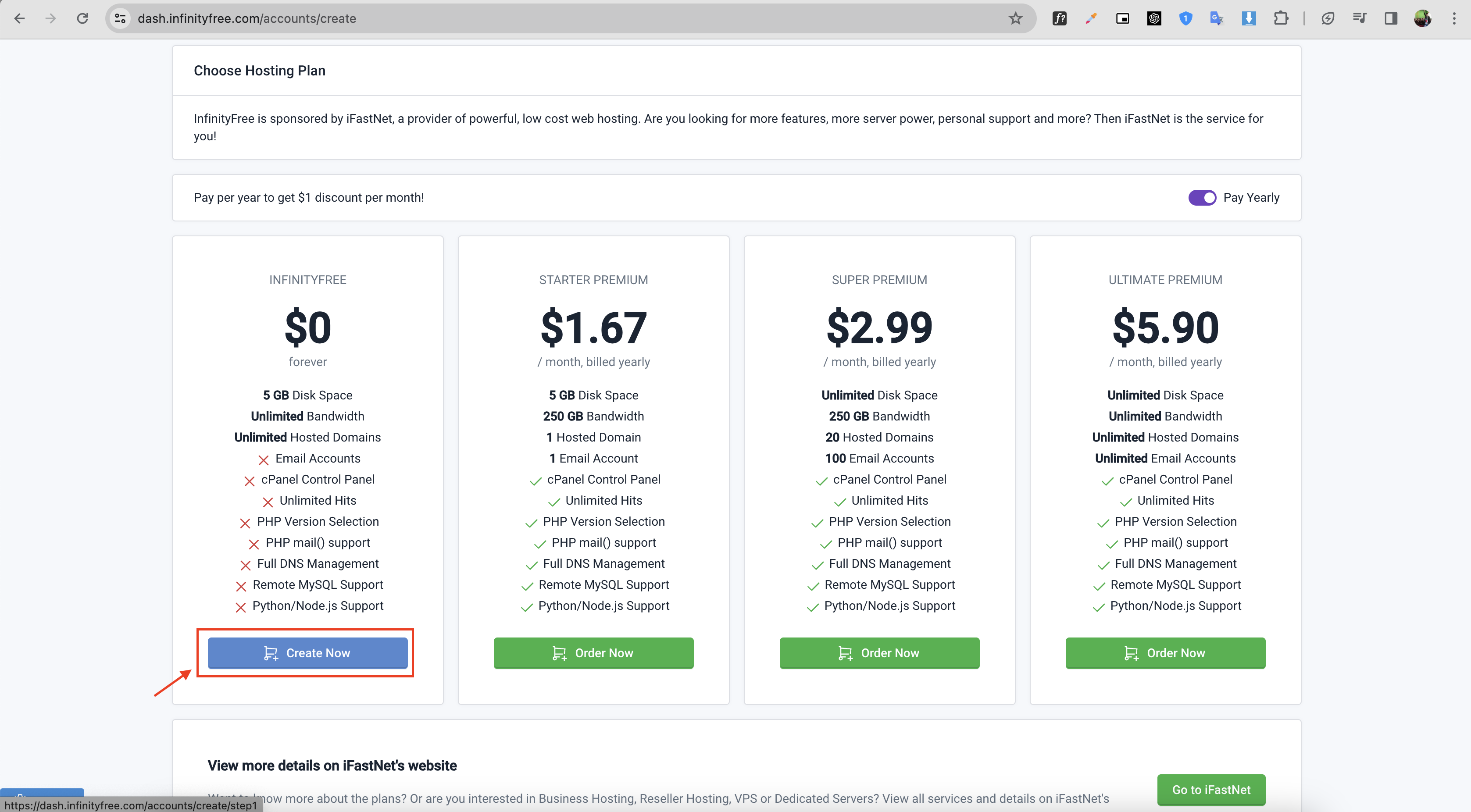
Task: Go back to the previous page
Action: point(19,18)
